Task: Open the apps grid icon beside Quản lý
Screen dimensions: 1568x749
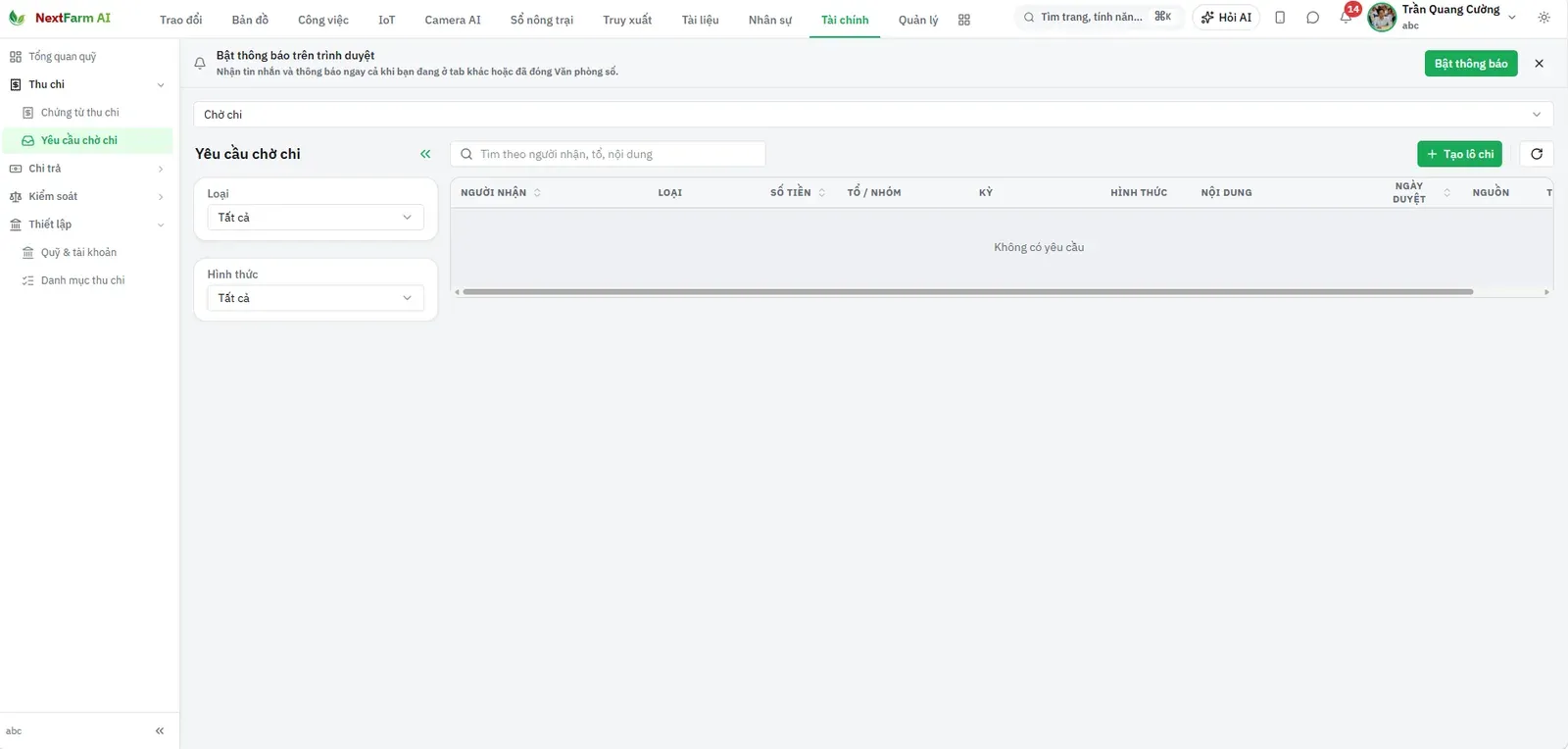Action: point(964,20)
